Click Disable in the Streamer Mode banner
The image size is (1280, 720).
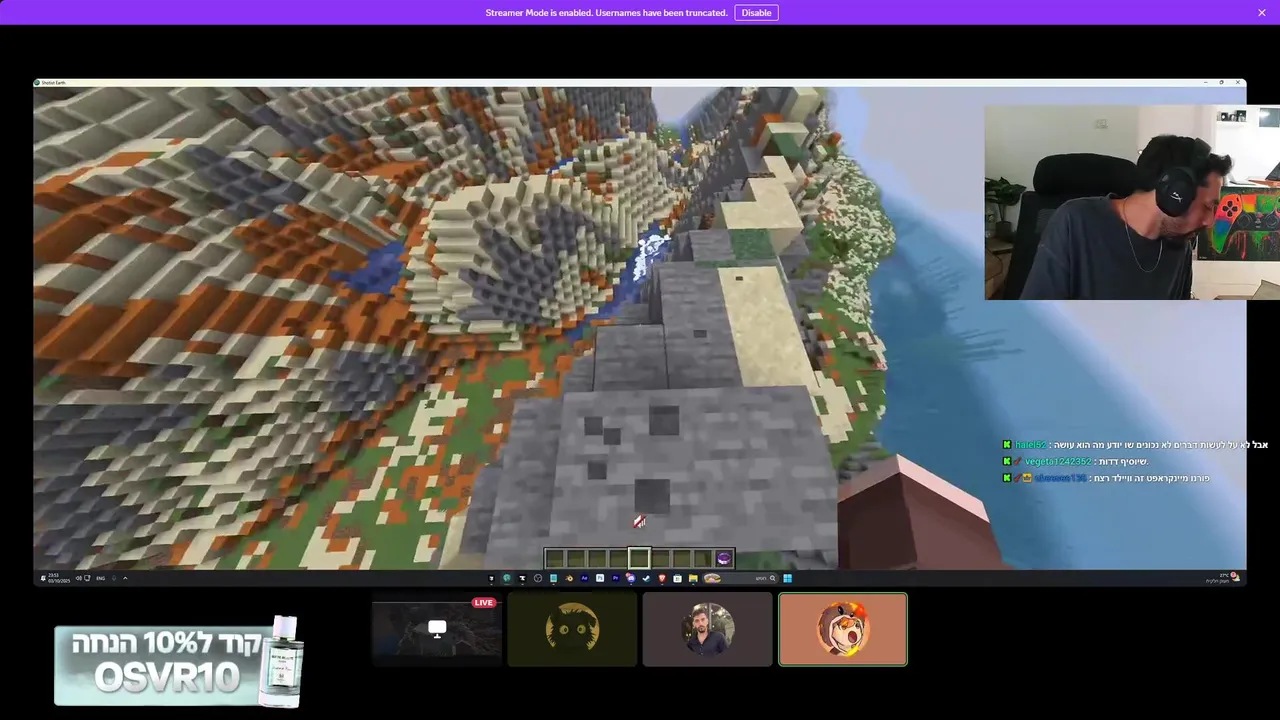click(x=756, y=13)
